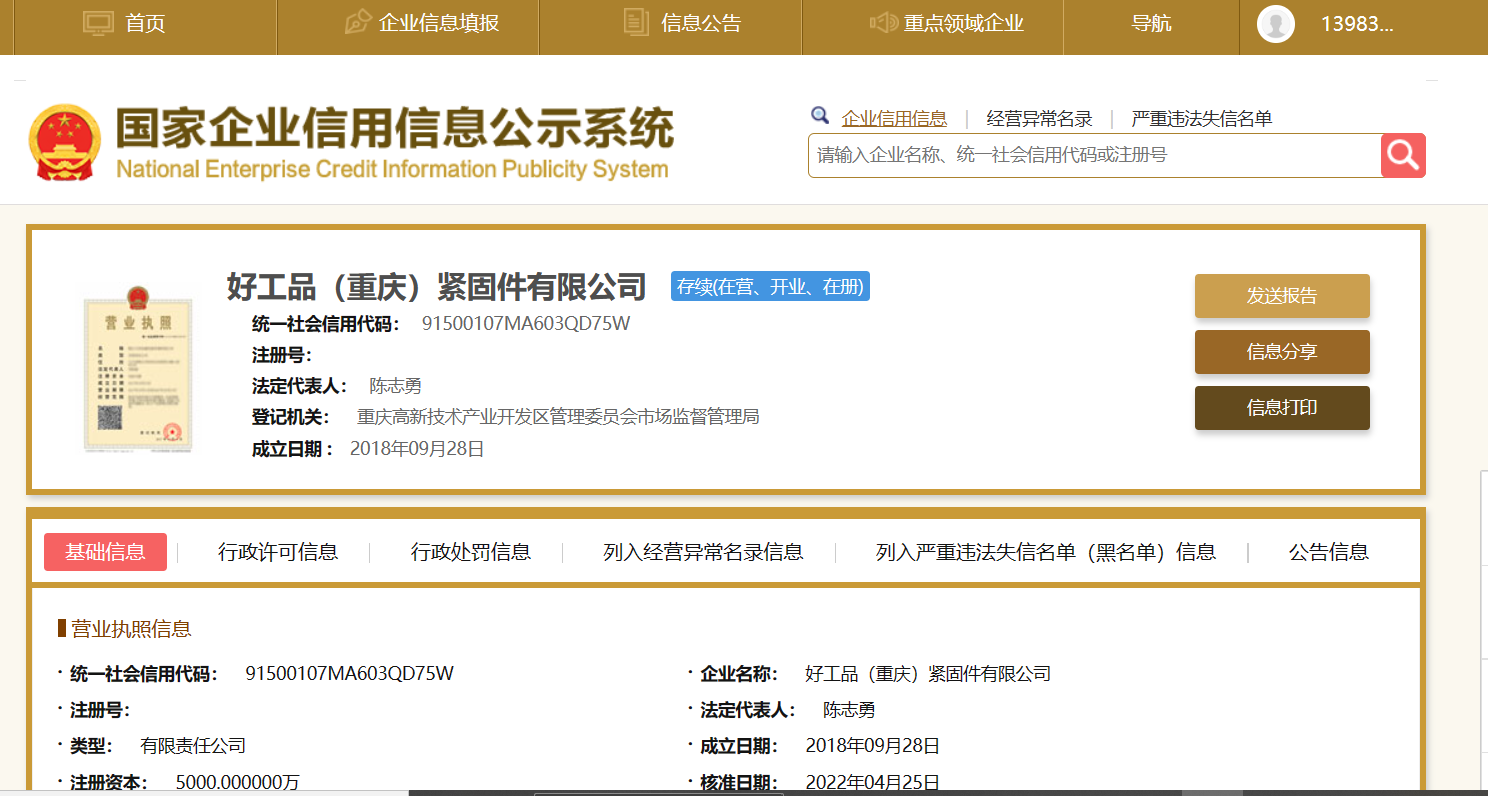Click the national emblem logo
Screen dimensions: 1488x796
click(x=65, y=142)
